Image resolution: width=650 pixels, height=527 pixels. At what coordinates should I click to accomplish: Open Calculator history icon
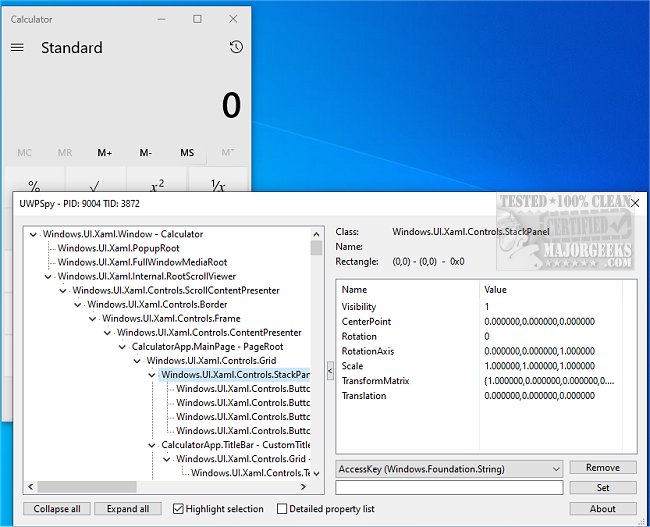click(236, 47)
